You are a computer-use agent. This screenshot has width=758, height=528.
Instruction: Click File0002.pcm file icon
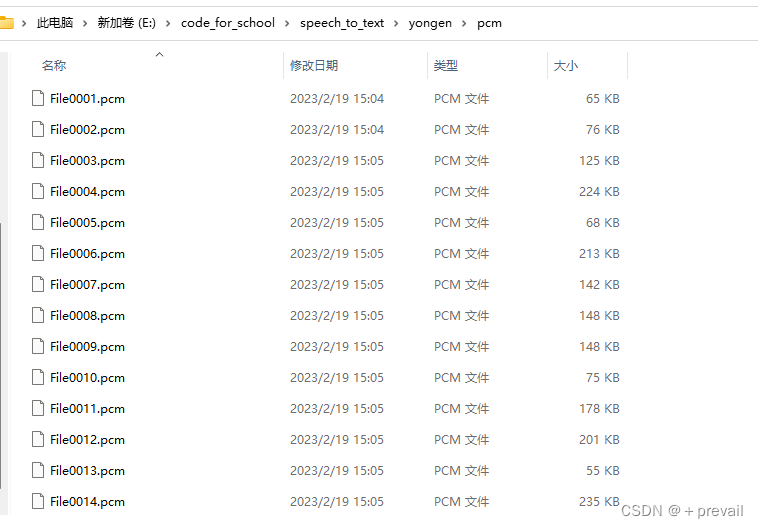pyautogui.click(x=38, y=129)
